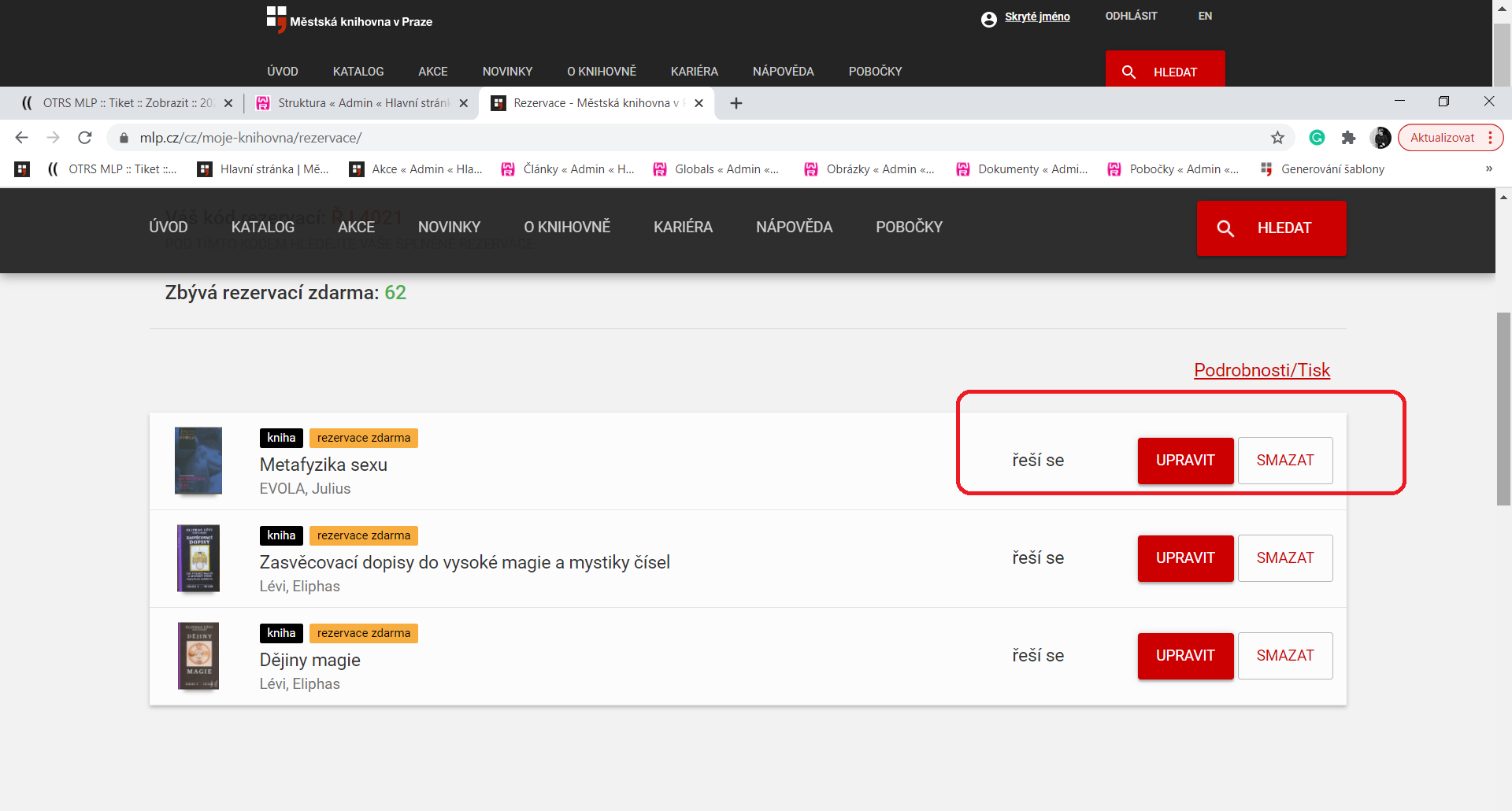Bookmark this page with the star icon
Viewport: 1512px width, 811px height.
(x=1277, y=138)
